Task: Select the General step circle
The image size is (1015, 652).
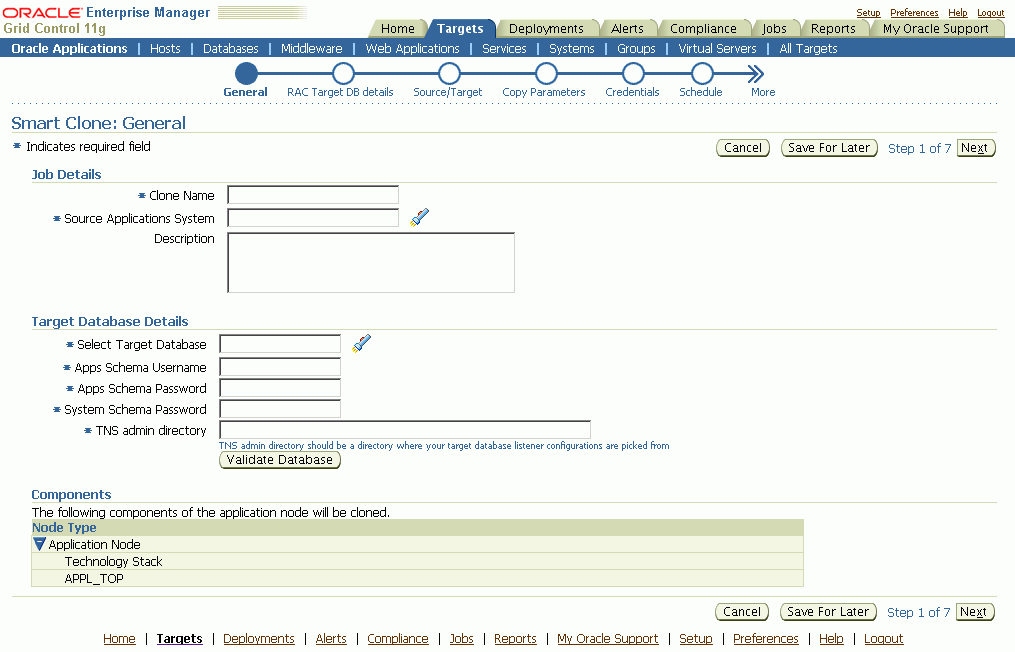Action: 246,74
